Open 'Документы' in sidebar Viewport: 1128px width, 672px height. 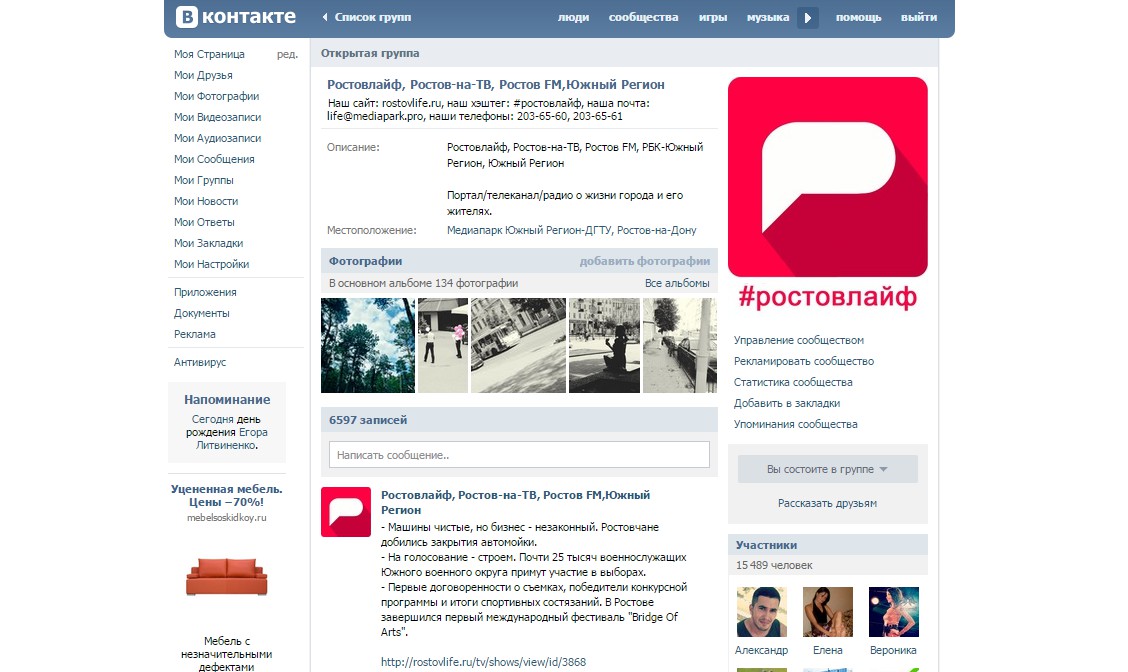coord(201,313)
